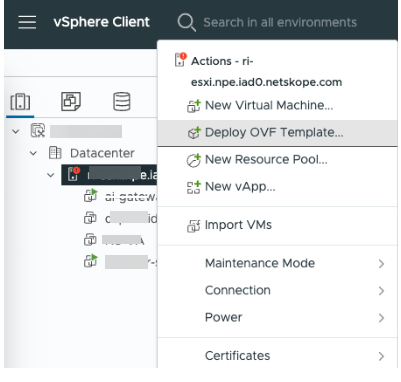Click the New vApp grid icon
Image resolution: width=401 pixels, height=382 pixels.
[194, 187]
